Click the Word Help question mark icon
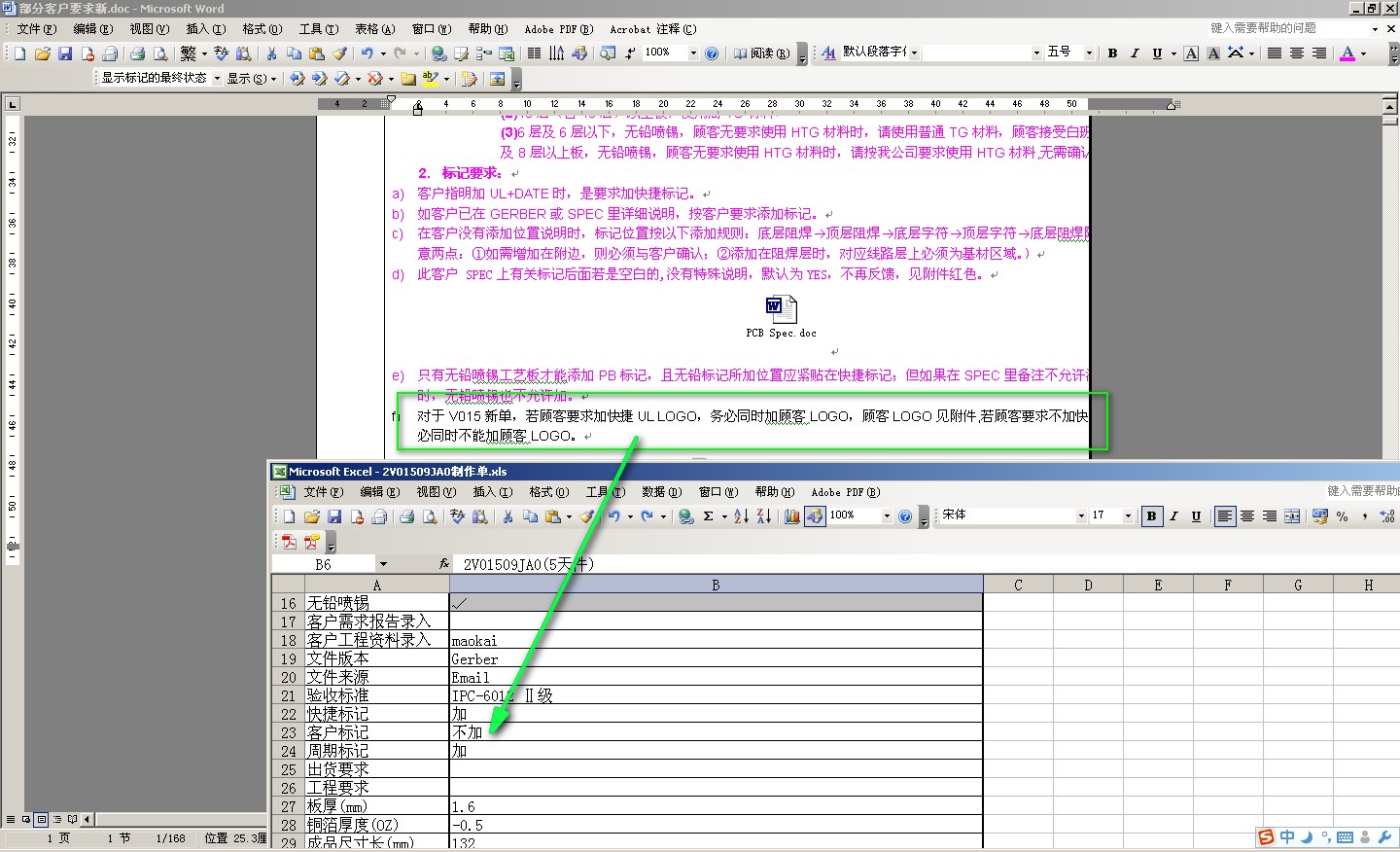 712,53
